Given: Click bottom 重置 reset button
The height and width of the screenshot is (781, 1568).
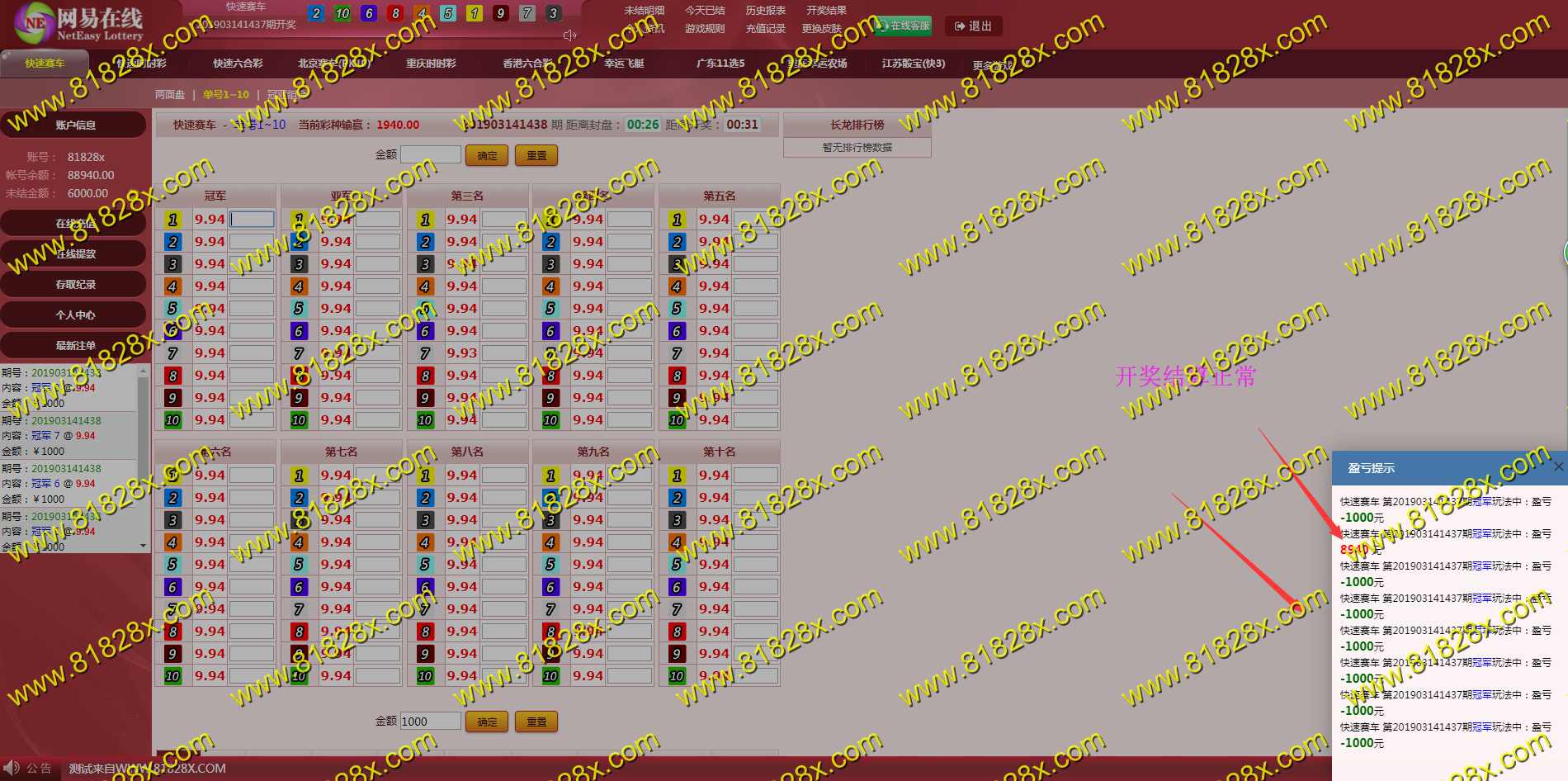Looking at the screenshot, I should pyautogui.click(x=536, y=722).
